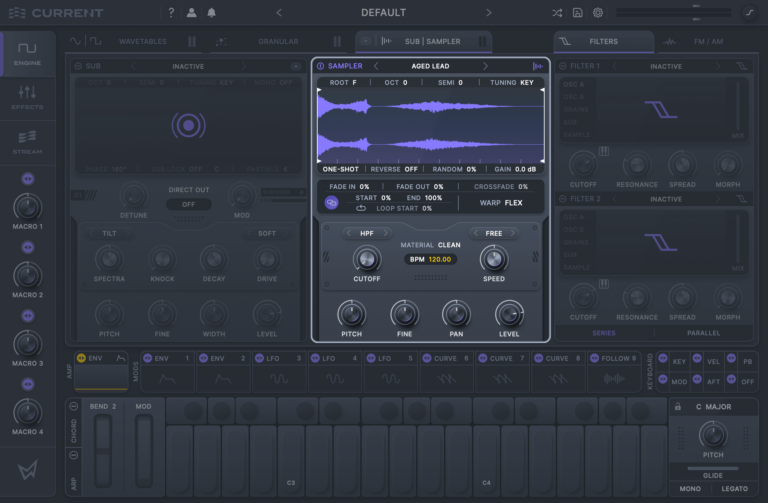Image resolution: width=768 pixels, height=503 pixels.
Task: Click the right arrow beside HPF
Action: tap(386, 233)
